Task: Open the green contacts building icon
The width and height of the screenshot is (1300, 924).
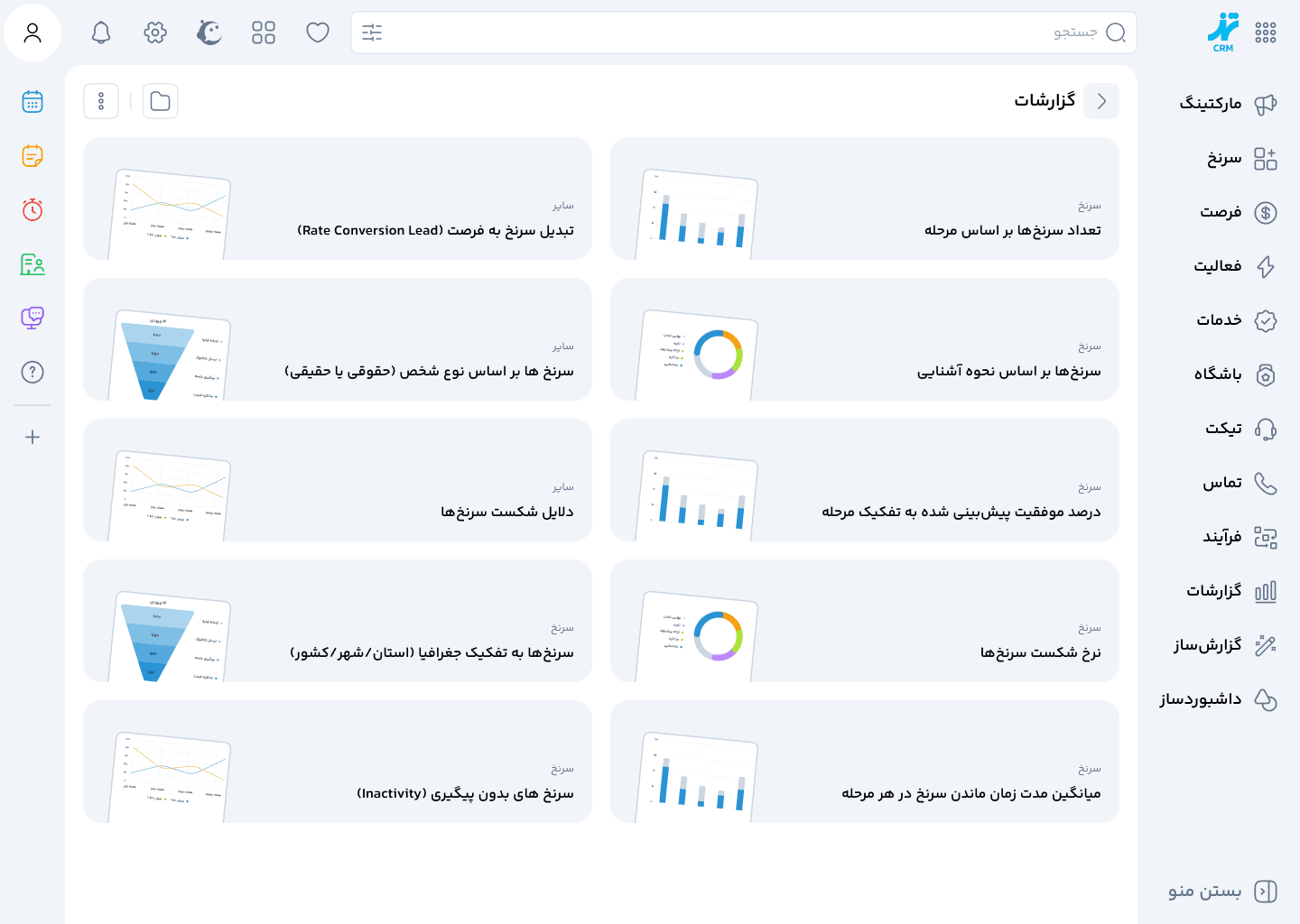Action: [x=32, y=264]
